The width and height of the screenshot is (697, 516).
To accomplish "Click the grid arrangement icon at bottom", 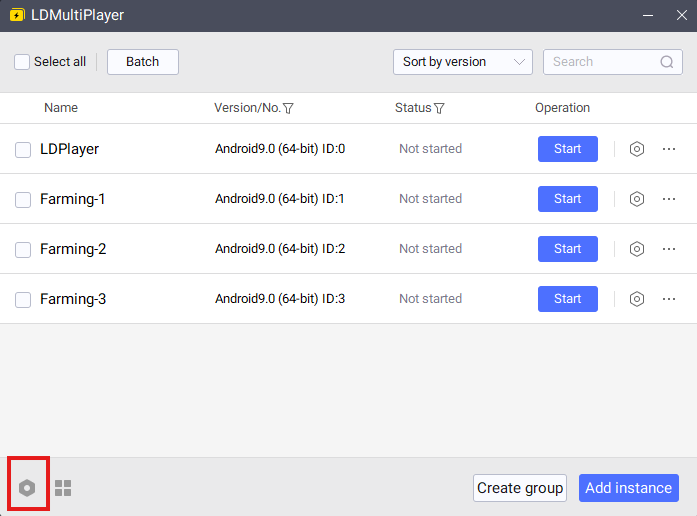I will 63,488.
